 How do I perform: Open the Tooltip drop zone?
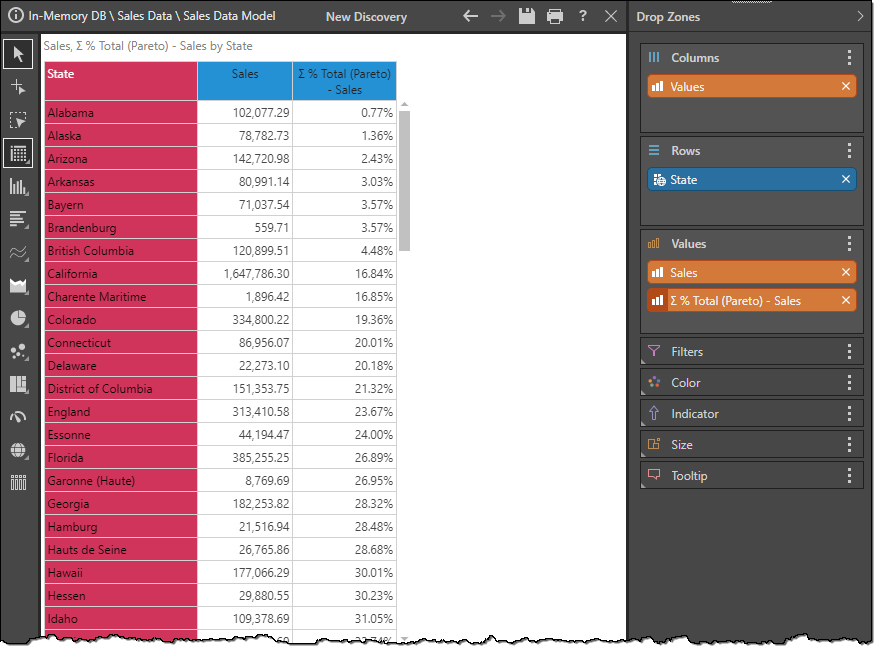[x=689, y=476]
